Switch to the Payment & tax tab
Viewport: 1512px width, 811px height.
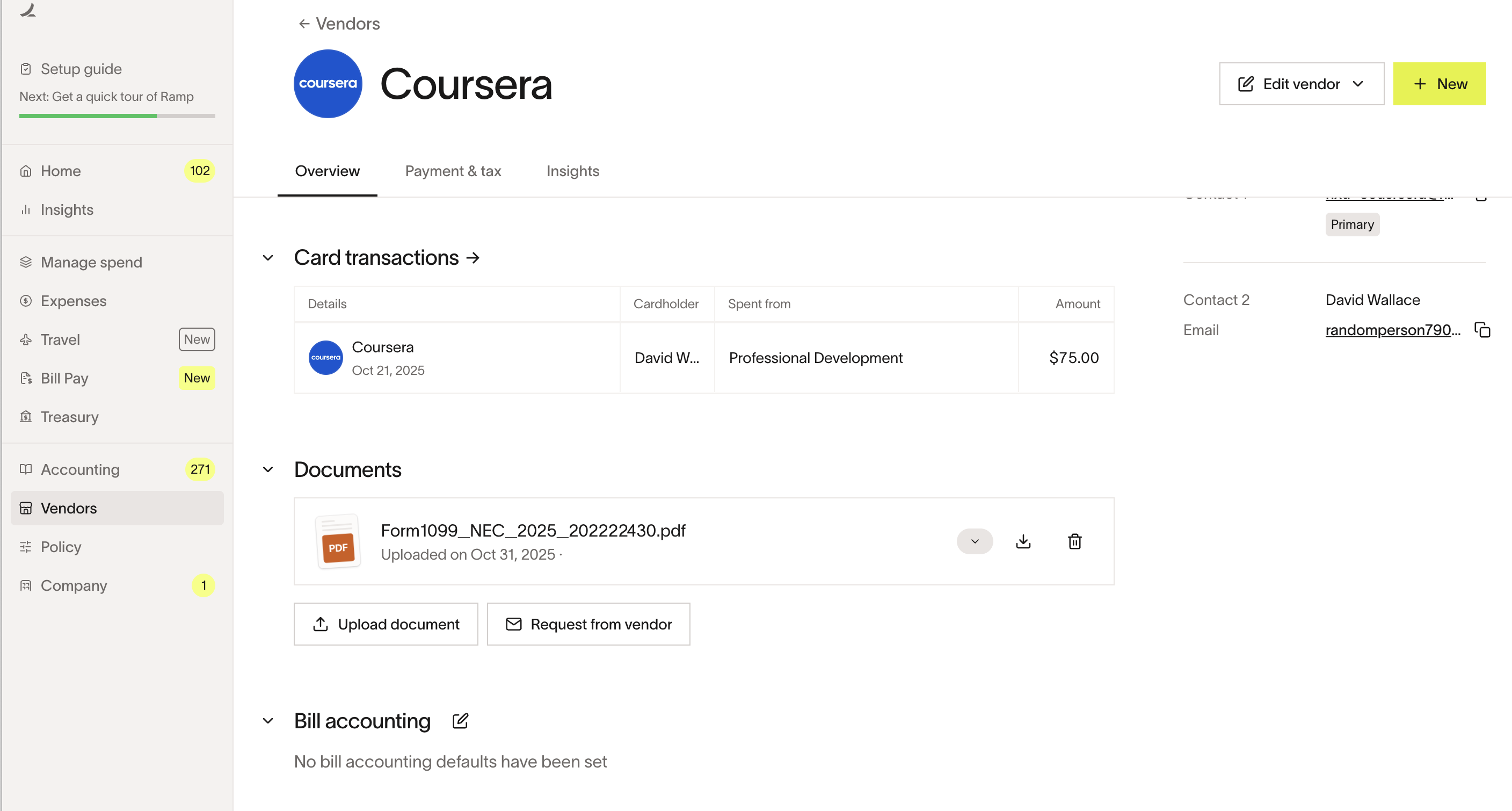click(x=453, y=171)
